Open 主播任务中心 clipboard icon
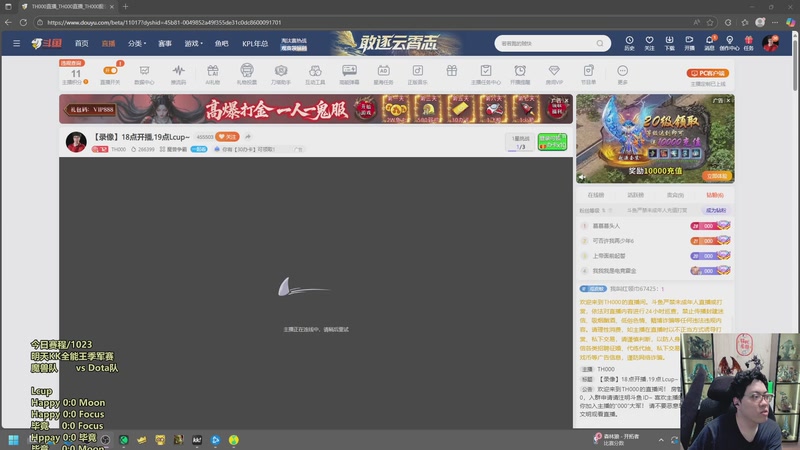This screenshot has height=450, width=800. pos(486,74)
